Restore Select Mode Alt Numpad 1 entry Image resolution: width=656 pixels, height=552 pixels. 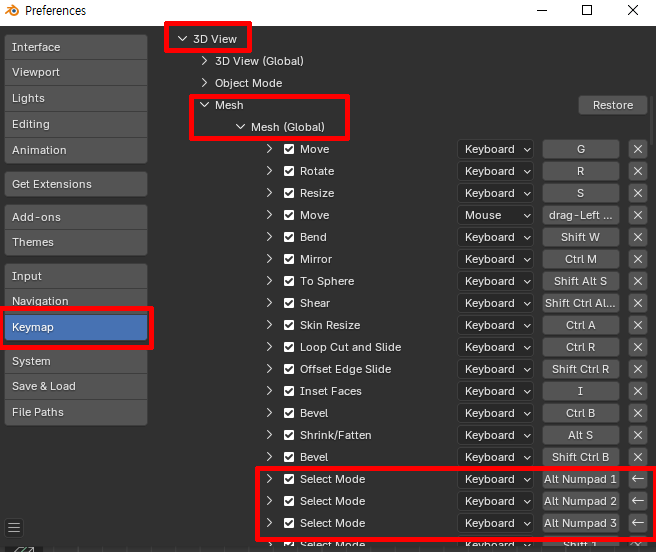[x=638, y=479]
